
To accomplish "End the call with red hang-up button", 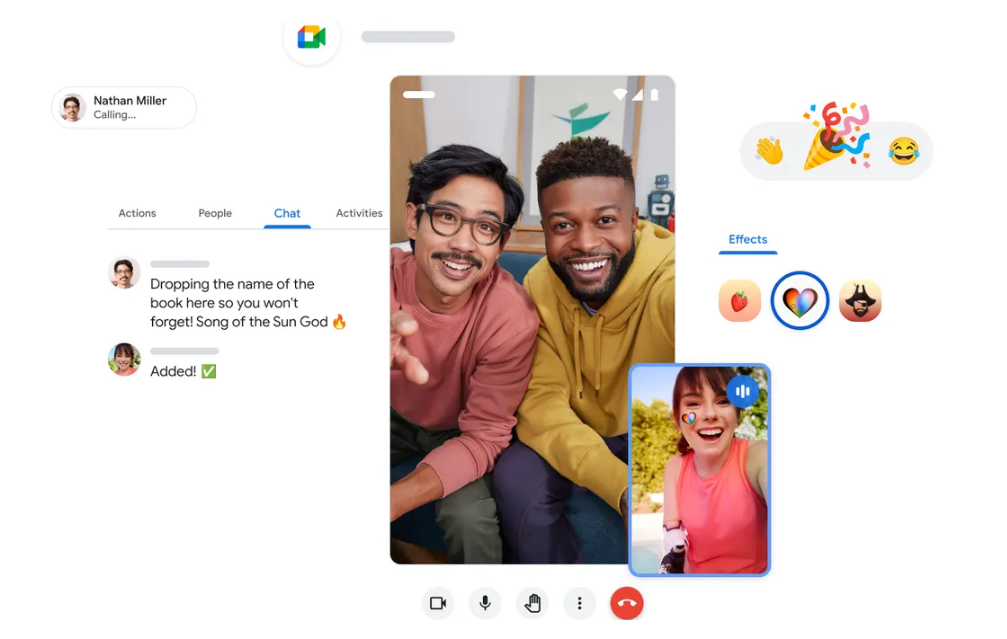I will (x=627, y=603).
